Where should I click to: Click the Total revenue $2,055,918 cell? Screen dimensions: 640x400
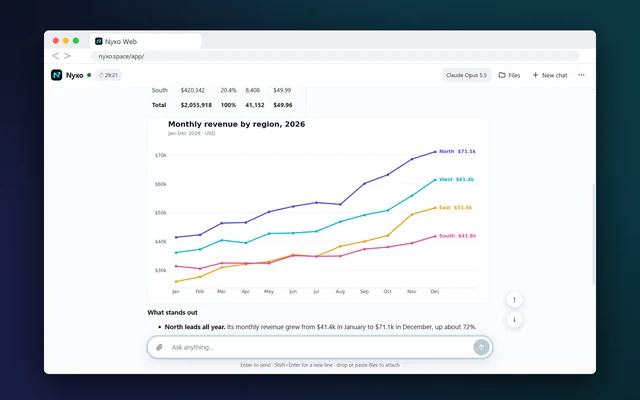point(196,105)
